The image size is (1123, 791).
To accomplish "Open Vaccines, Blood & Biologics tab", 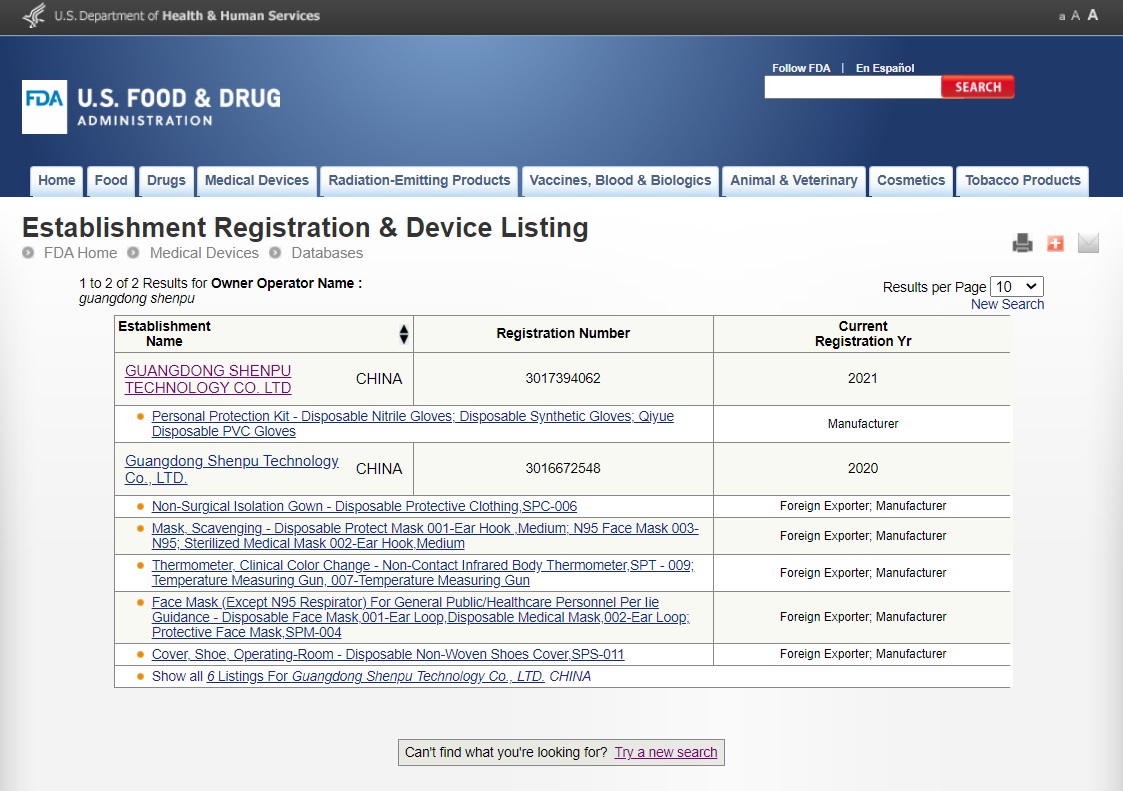I will [x=620, y=181].
